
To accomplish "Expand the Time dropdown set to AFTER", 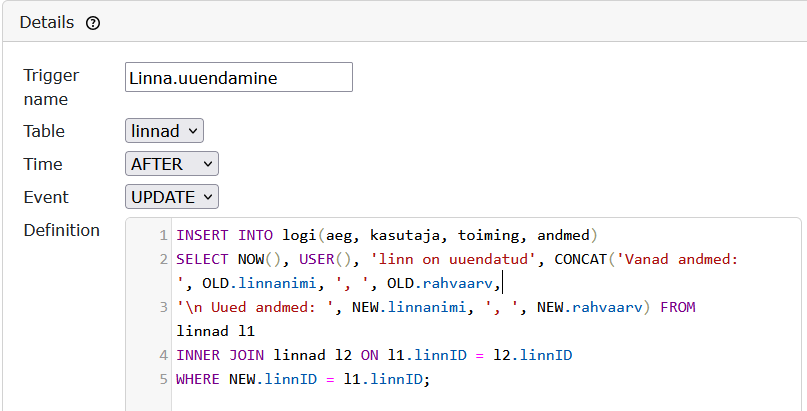I will coord(172,163).
